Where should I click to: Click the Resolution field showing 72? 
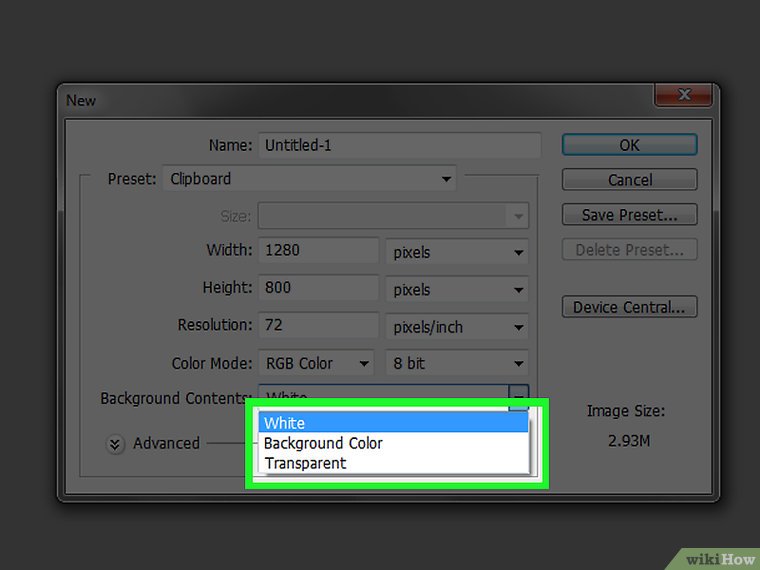tap(317, 325)
